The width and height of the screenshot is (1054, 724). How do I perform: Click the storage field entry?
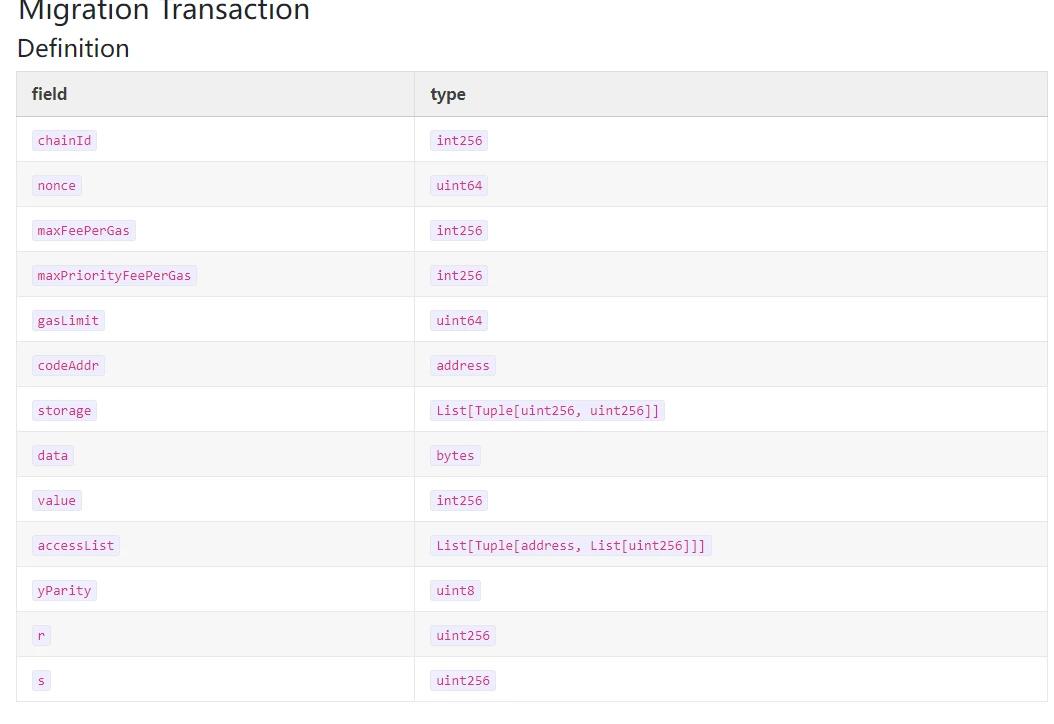tap(64, 411)
